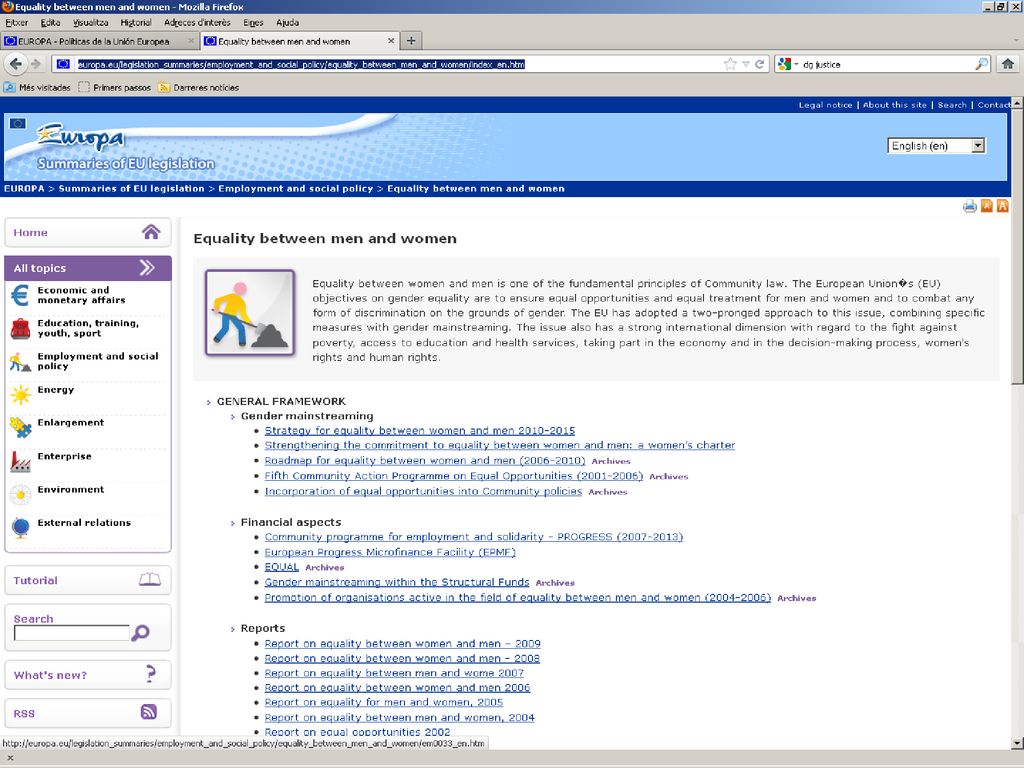Click Employment and social policy breadcrumb
The width and height of the screenshot is (1024, 768).
coord(295,188)
